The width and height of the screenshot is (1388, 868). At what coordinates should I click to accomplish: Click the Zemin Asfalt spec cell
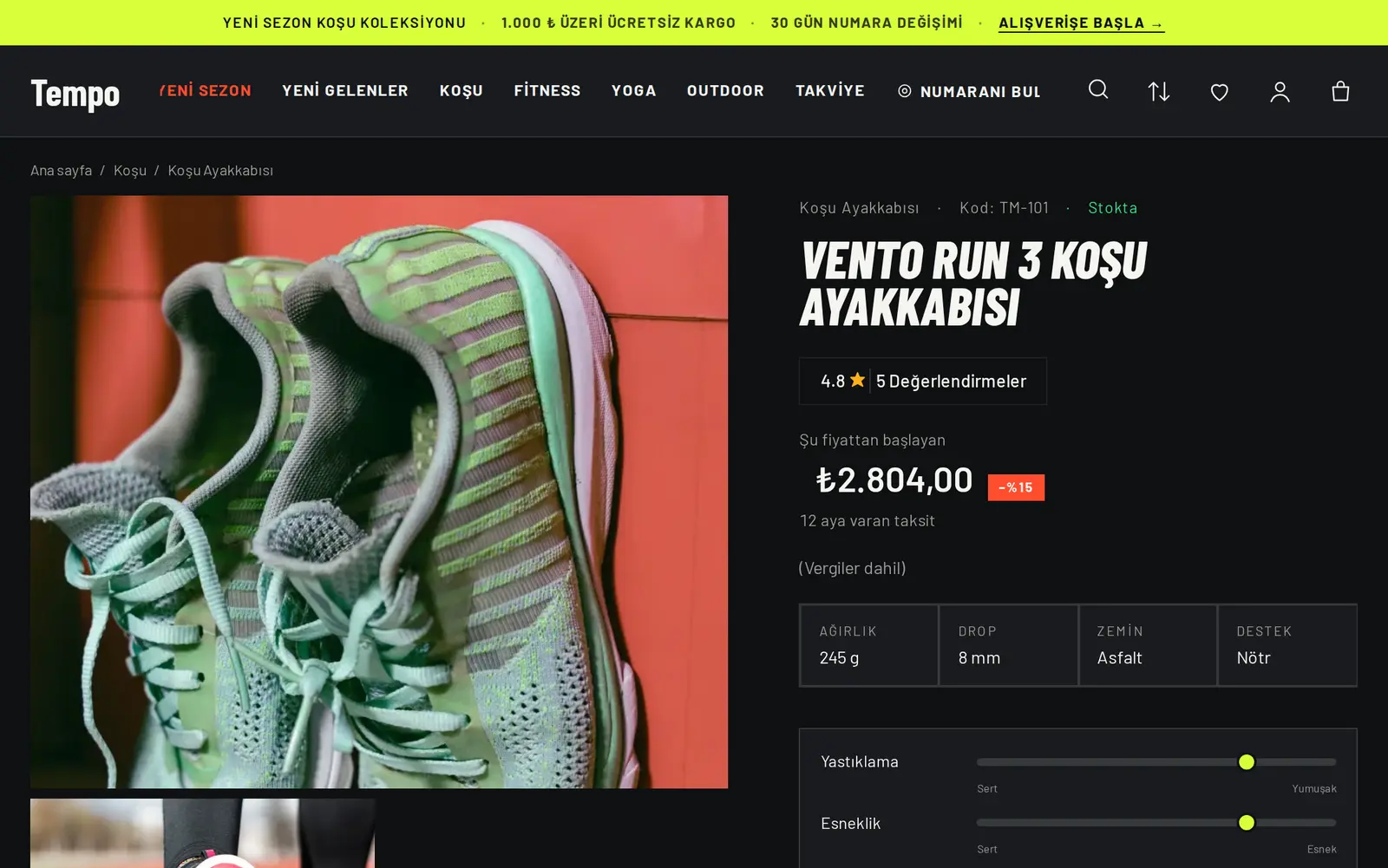(1148, 645)
